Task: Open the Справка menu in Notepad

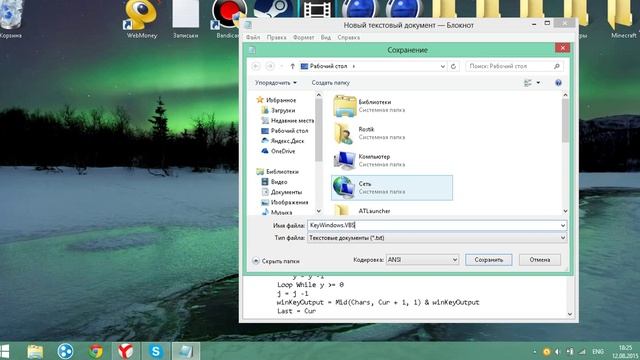Action: 349,37
